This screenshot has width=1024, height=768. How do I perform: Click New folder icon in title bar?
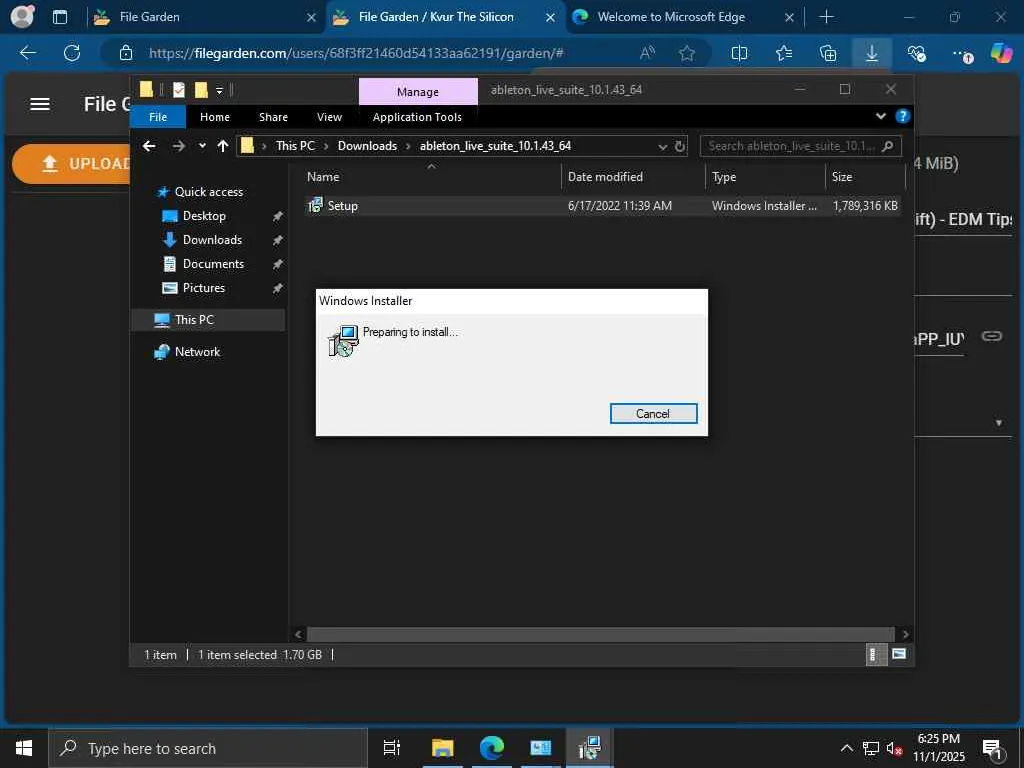coord(201,89)
